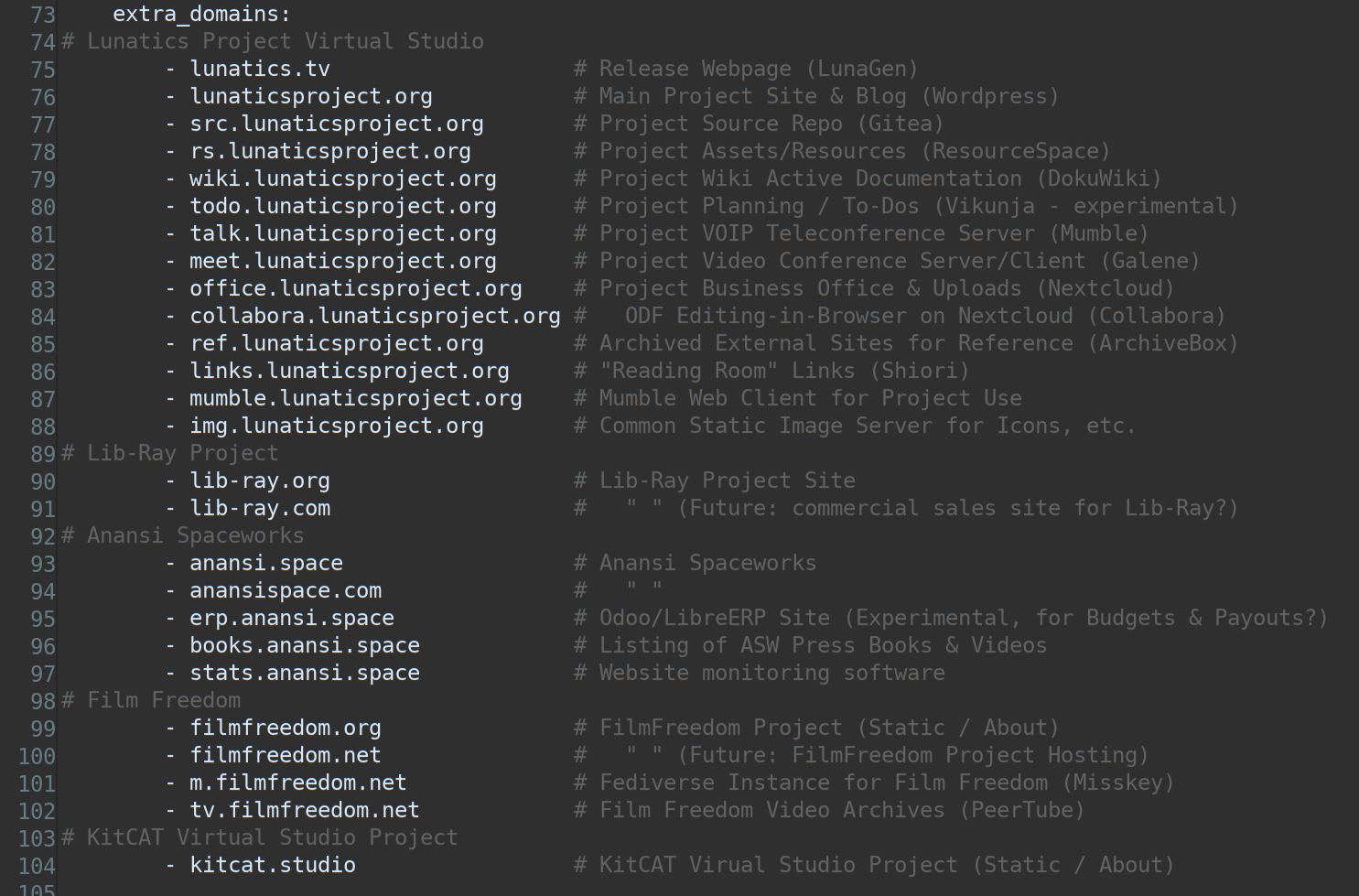Select the wiki.lunaticsproject.org entry
Image resolution: width=1359 pixels, height=896 pixels.
342,179
